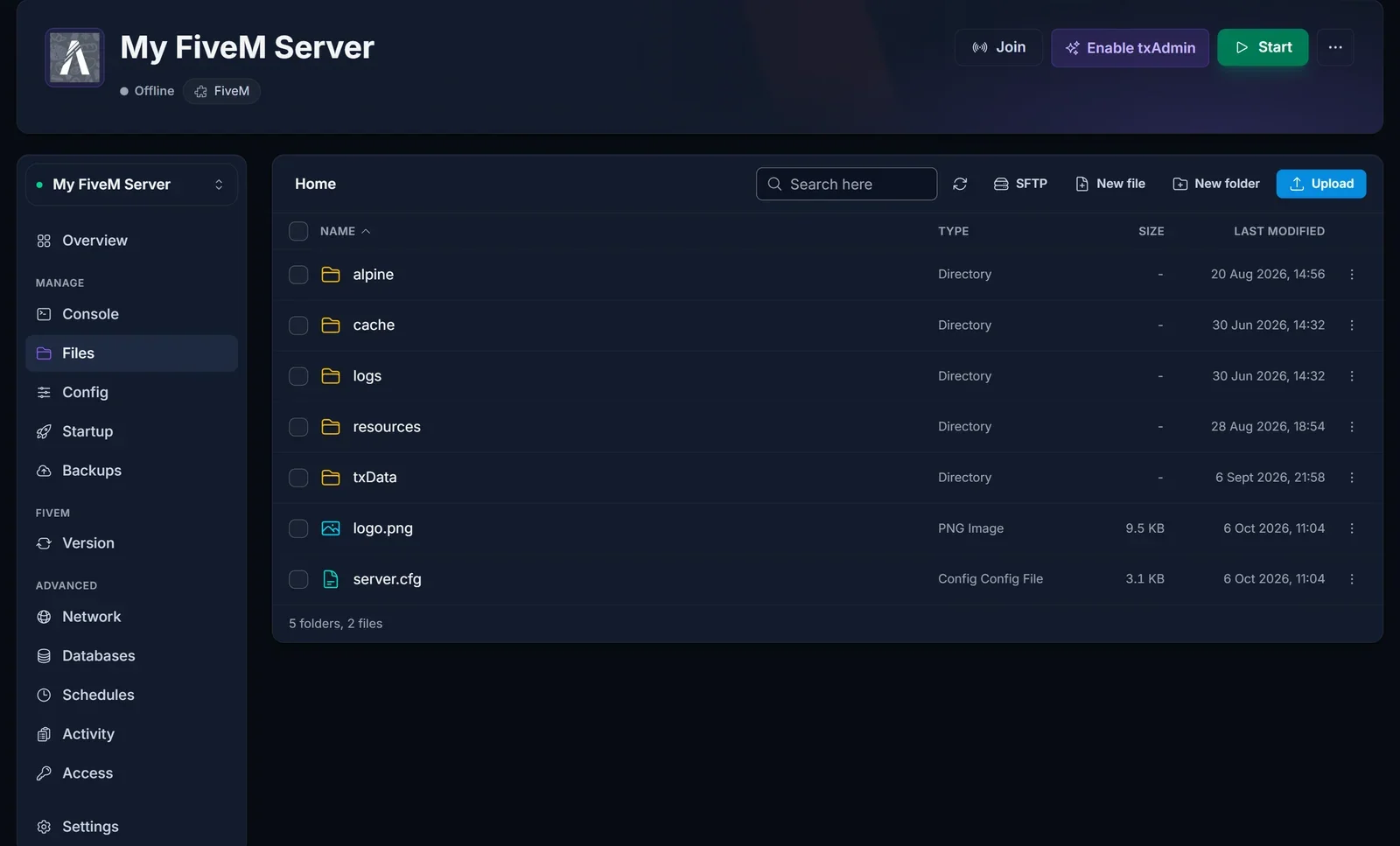Viewport: 1400px width, 846px height.
Task: Click the logo.png image file icon
Action: 331,528
